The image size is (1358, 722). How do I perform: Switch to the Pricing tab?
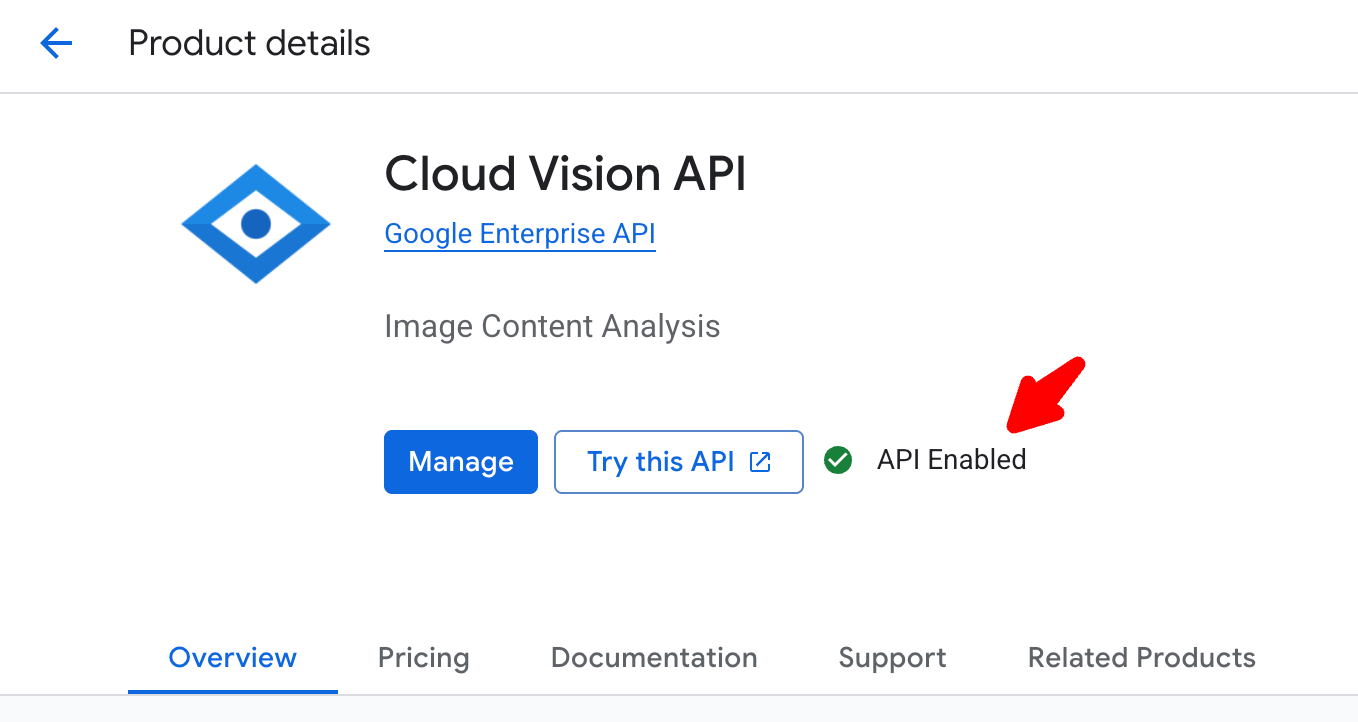click(424, 658)
